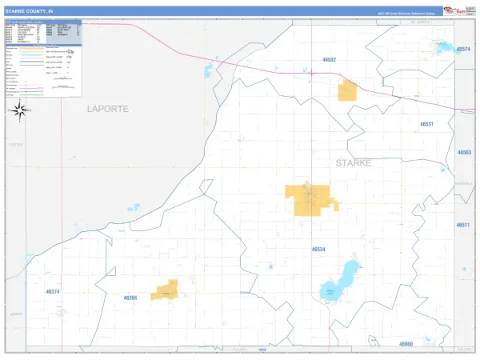This screenshot has height=360, width=480.
Task: Click the "STARKE" county label
Action: tap(353, 163)
